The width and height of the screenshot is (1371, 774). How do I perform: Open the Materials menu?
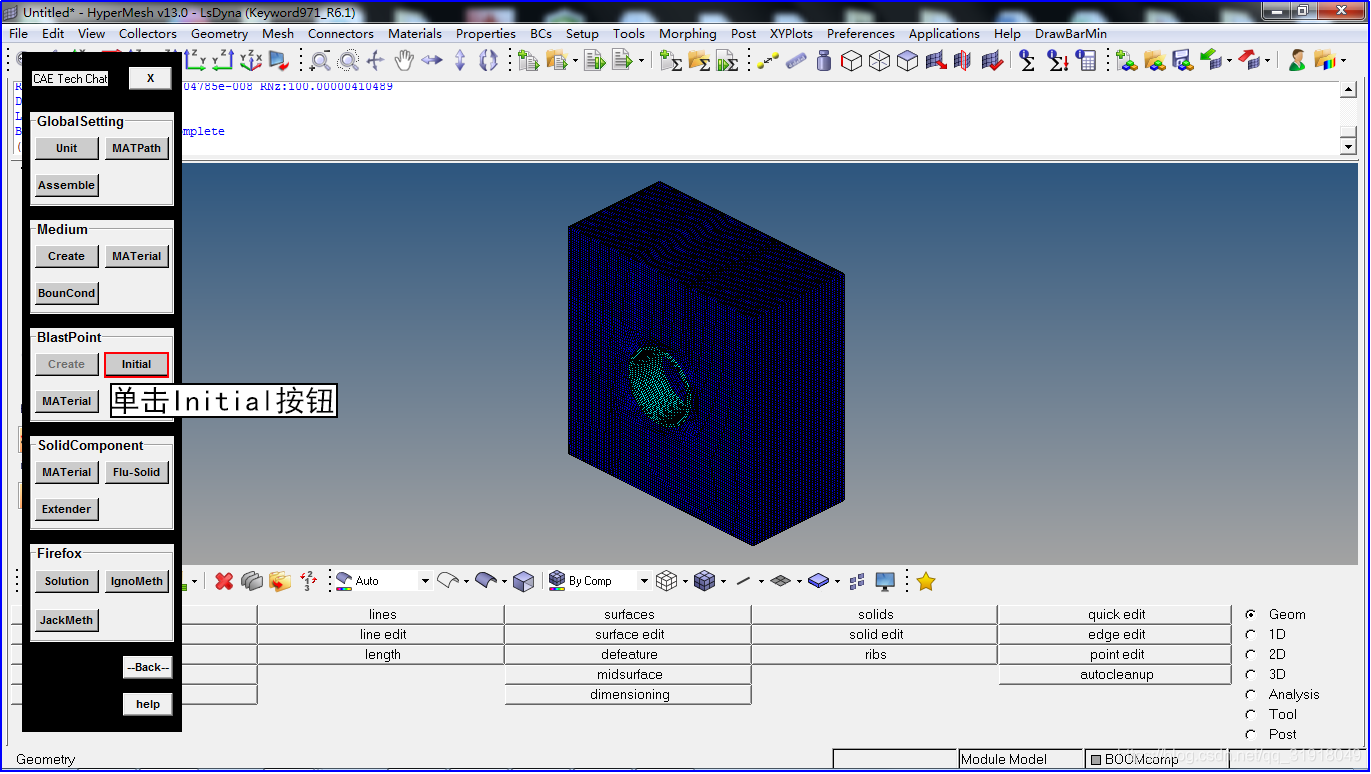point(415,33)
